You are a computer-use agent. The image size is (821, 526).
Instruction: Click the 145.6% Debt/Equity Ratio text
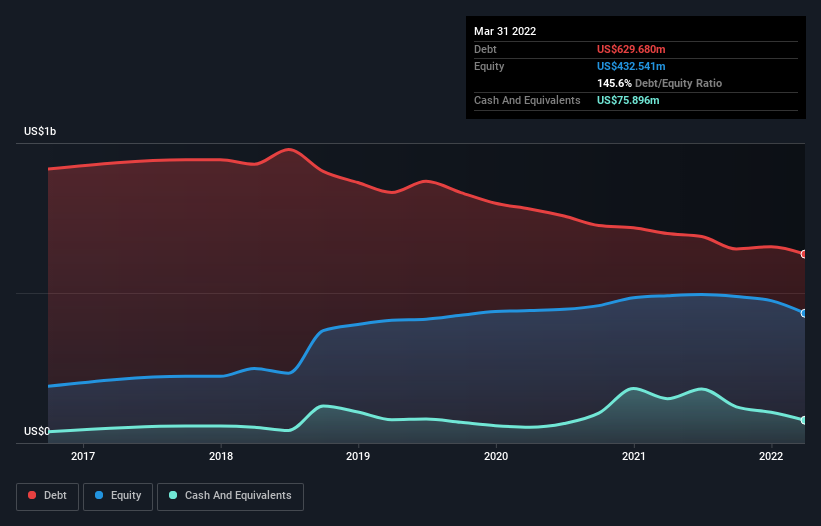659,83
